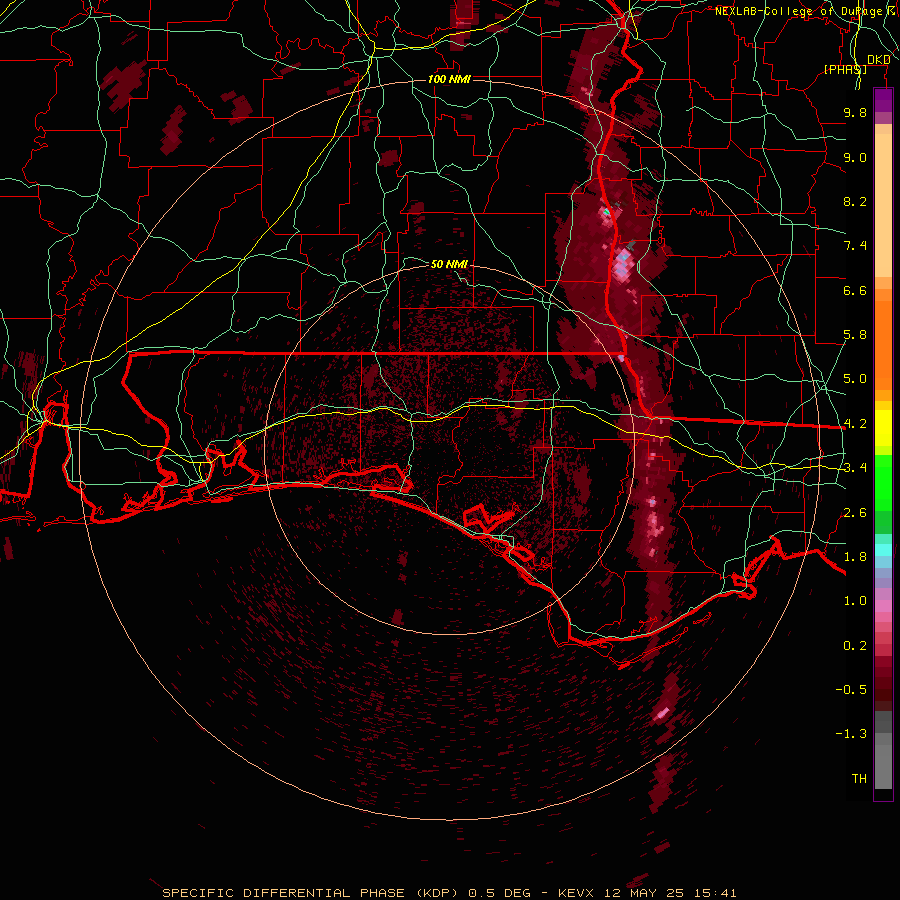
Task: Select the -0.5 scale value
Action: click(x=851, y=690)
